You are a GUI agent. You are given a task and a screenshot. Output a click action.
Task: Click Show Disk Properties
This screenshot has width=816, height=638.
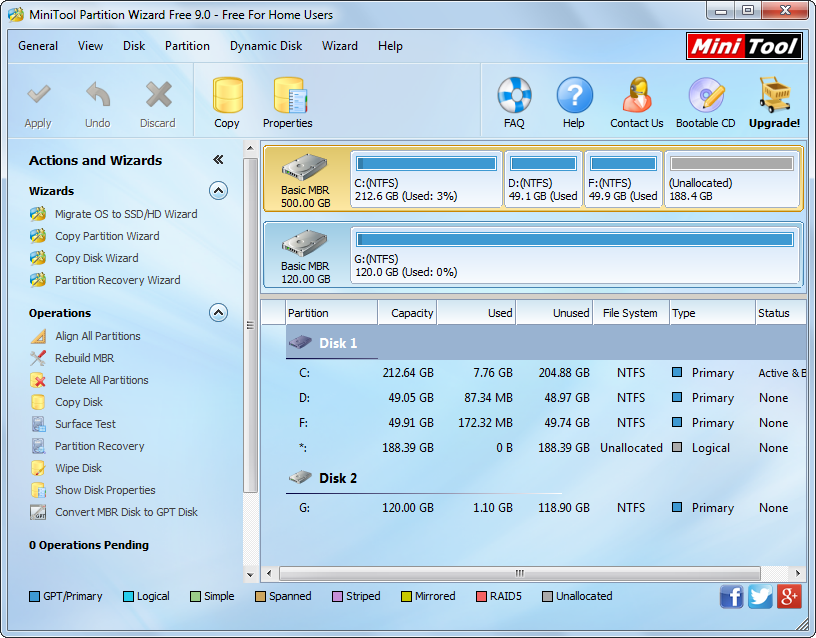(x=105, y=490)
